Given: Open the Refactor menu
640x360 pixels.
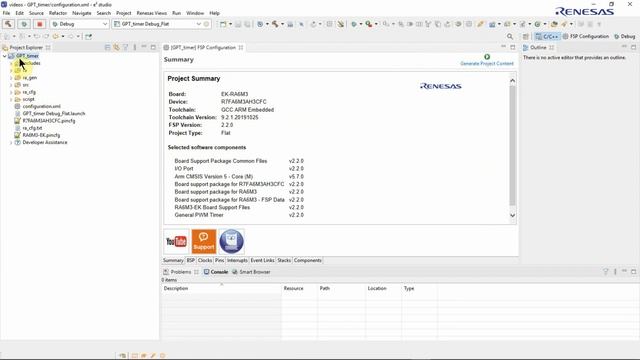Looking at the screenshot, I should click(58, 13).
